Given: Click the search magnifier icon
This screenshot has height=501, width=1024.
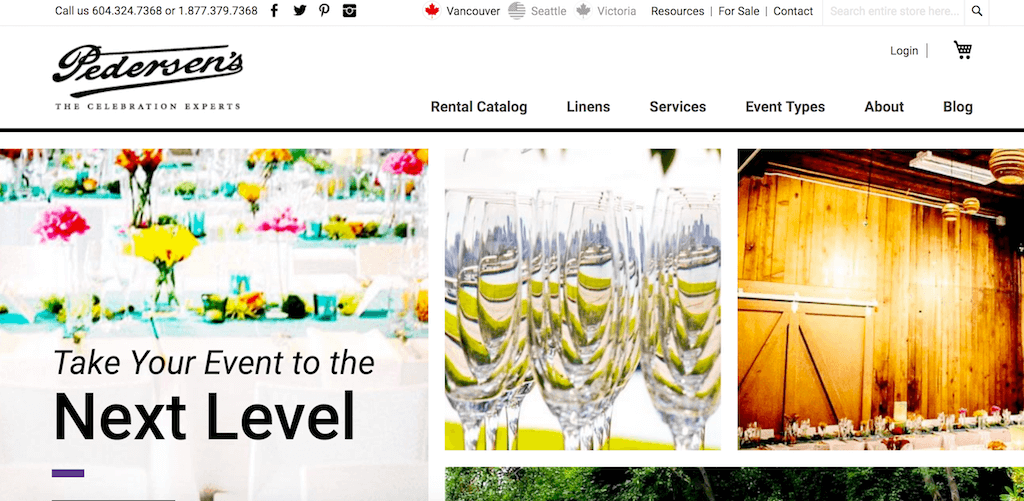Looking at the screenshot, I should click(x=977, y=11).
